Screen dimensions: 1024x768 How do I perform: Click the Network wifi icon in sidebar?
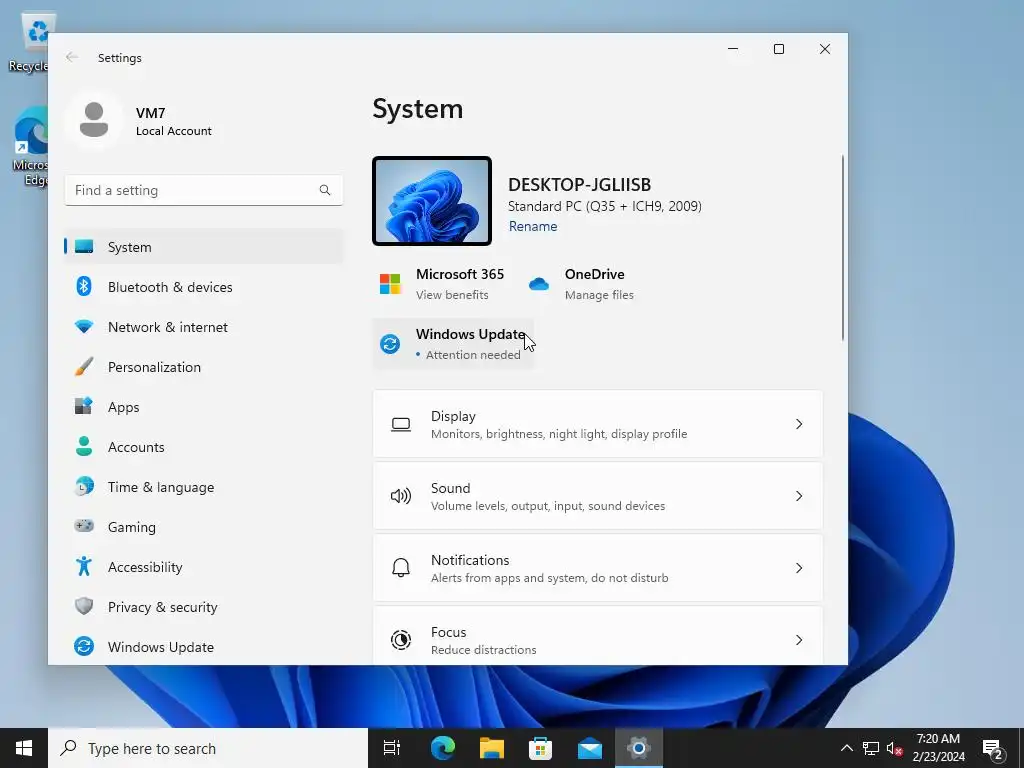(x=84, y=327)
